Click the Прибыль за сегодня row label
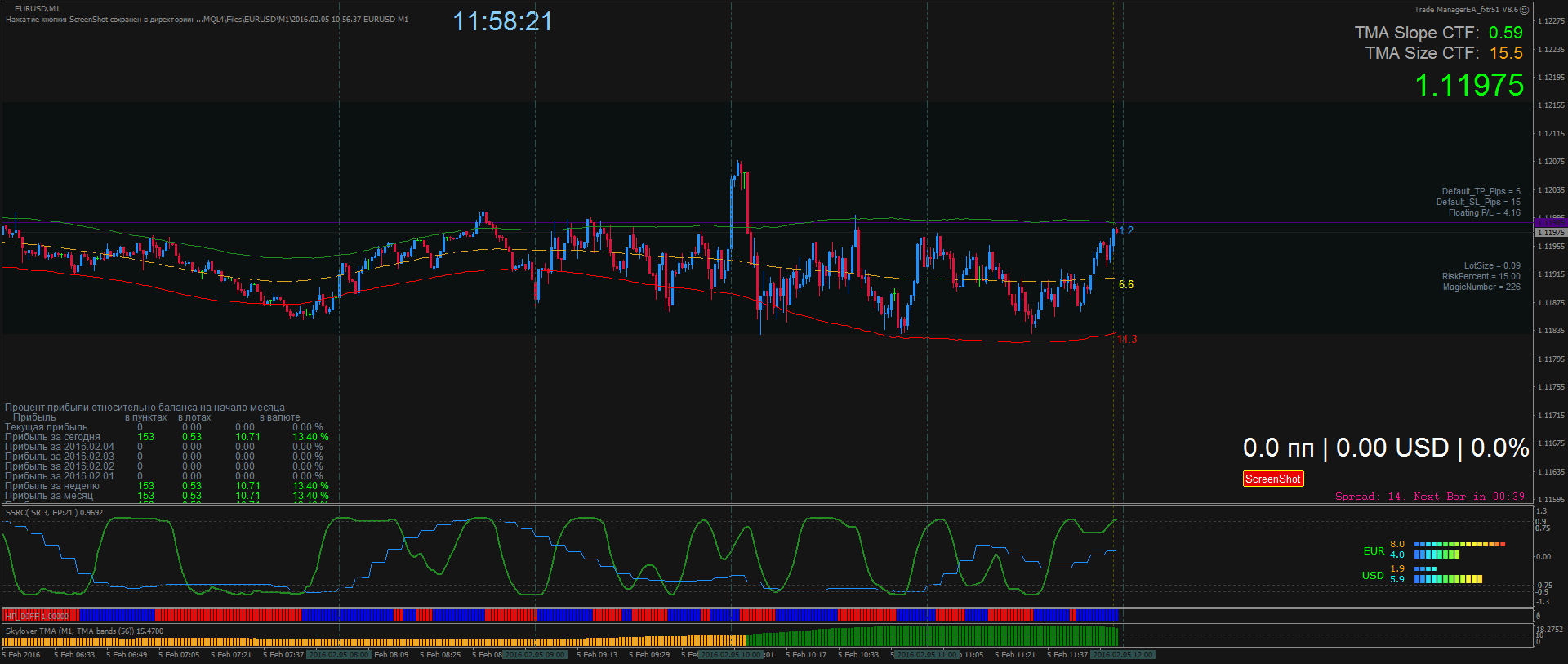 click(52, 437)
